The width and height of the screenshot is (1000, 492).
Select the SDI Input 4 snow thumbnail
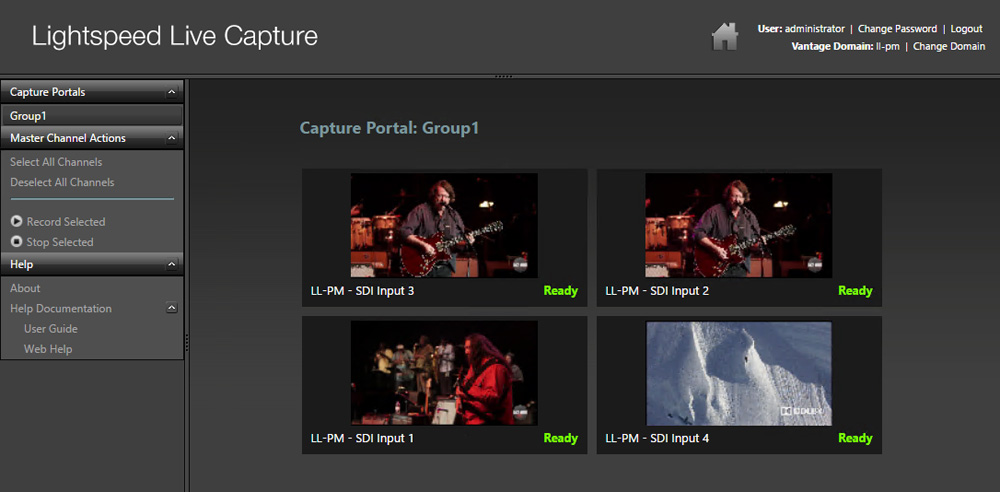[x=739, y=373]
